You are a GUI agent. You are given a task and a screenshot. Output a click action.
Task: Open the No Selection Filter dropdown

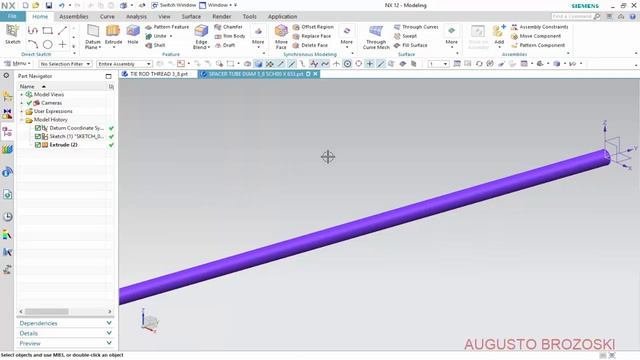(65, 64)
